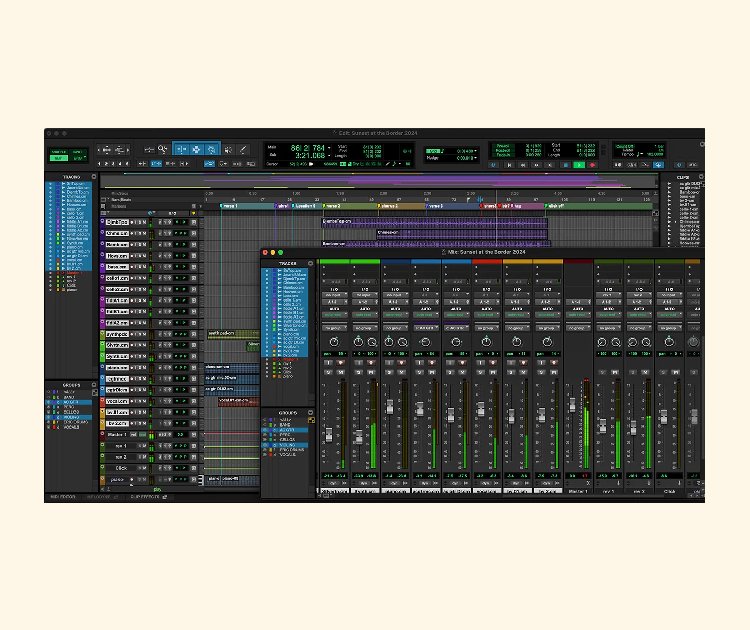Image resolution: width=750 pixels, height=630 pixels.
Task: Open Mix window Tracks list menu
Action: pyautogui.click(x=310, y=263)
